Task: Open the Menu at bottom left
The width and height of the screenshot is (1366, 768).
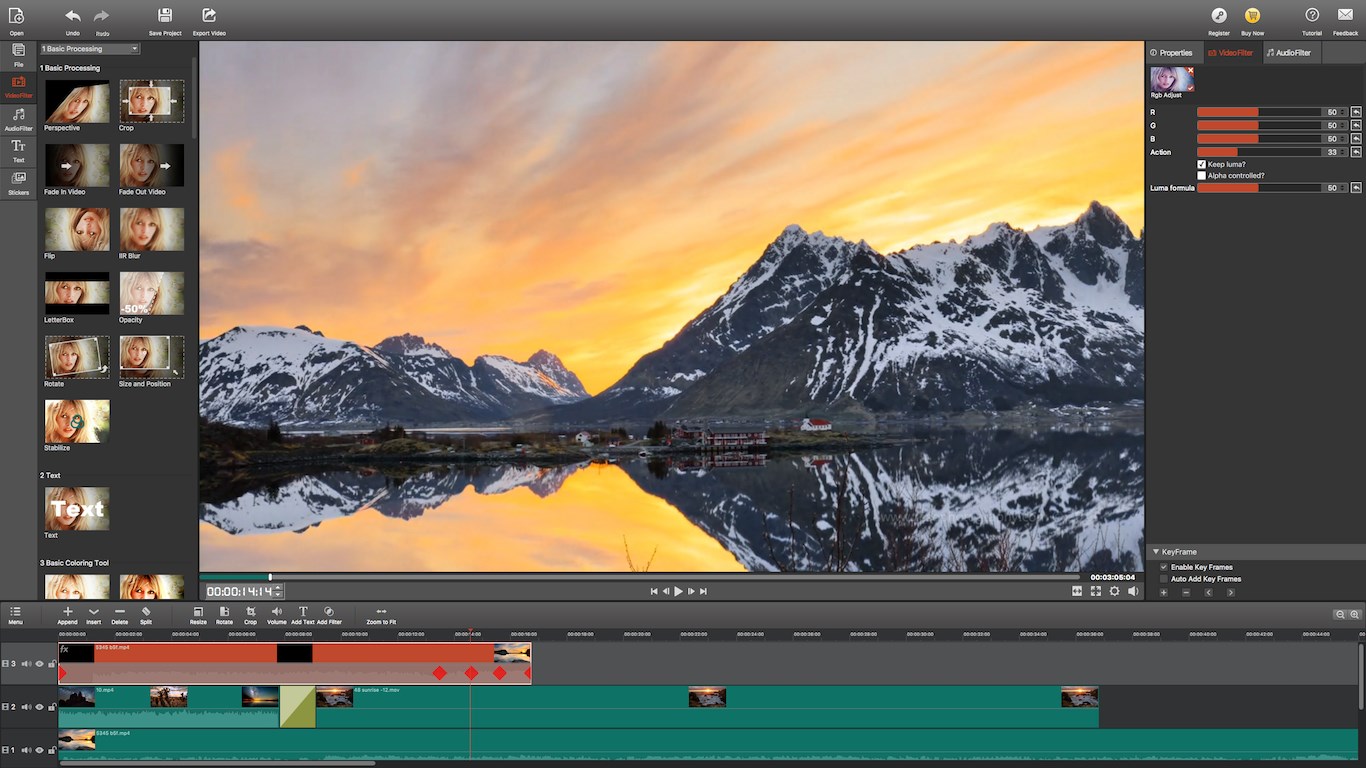Action: (15, 614)
